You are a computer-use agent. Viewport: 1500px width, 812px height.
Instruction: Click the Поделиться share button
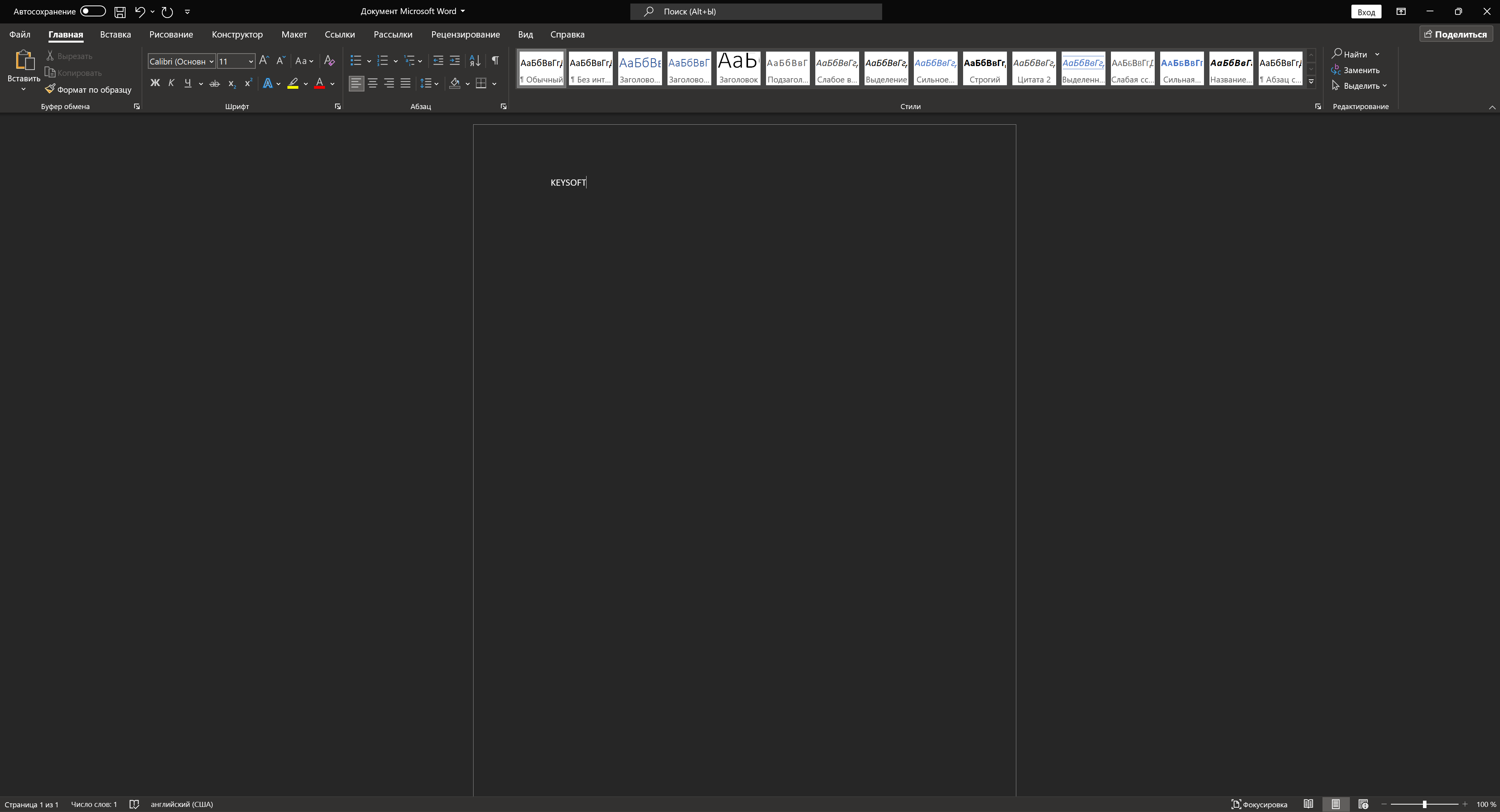[x=1456, y=34]
